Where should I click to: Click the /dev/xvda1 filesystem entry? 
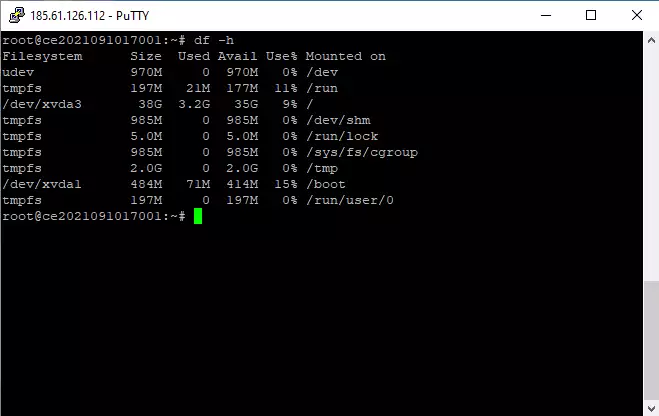click(x=42, y=184)
